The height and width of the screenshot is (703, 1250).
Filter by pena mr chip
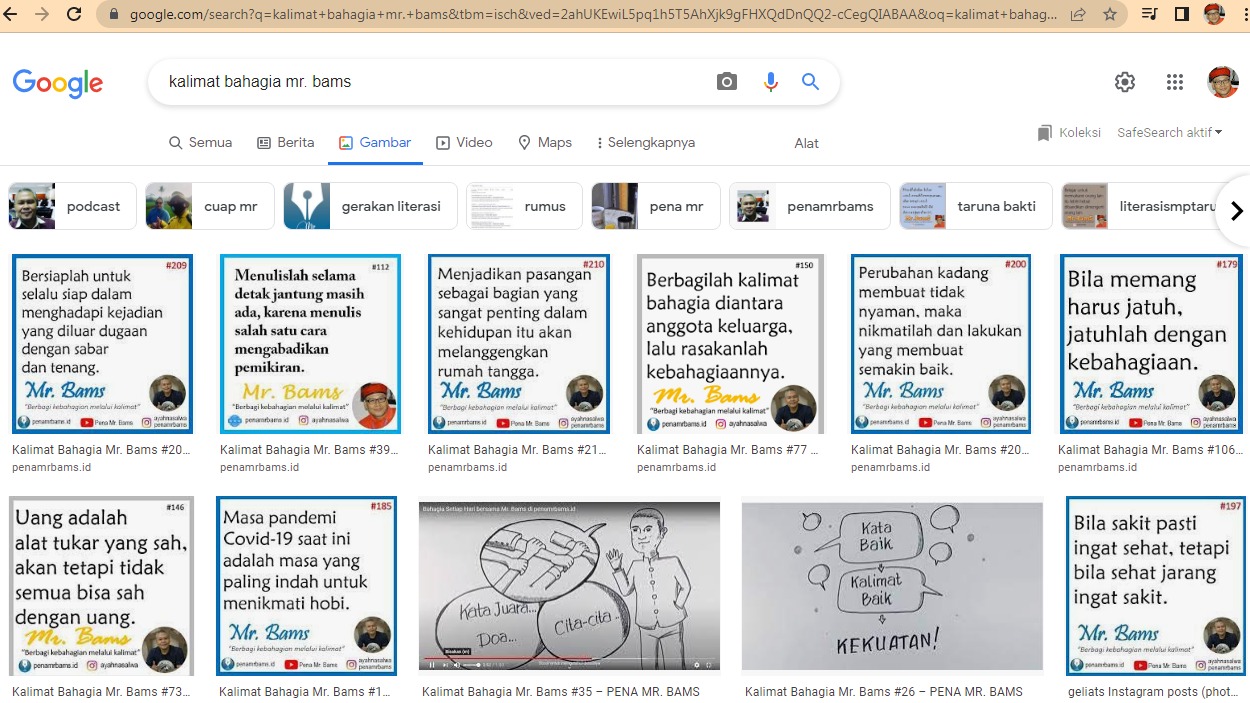[655, 206]
